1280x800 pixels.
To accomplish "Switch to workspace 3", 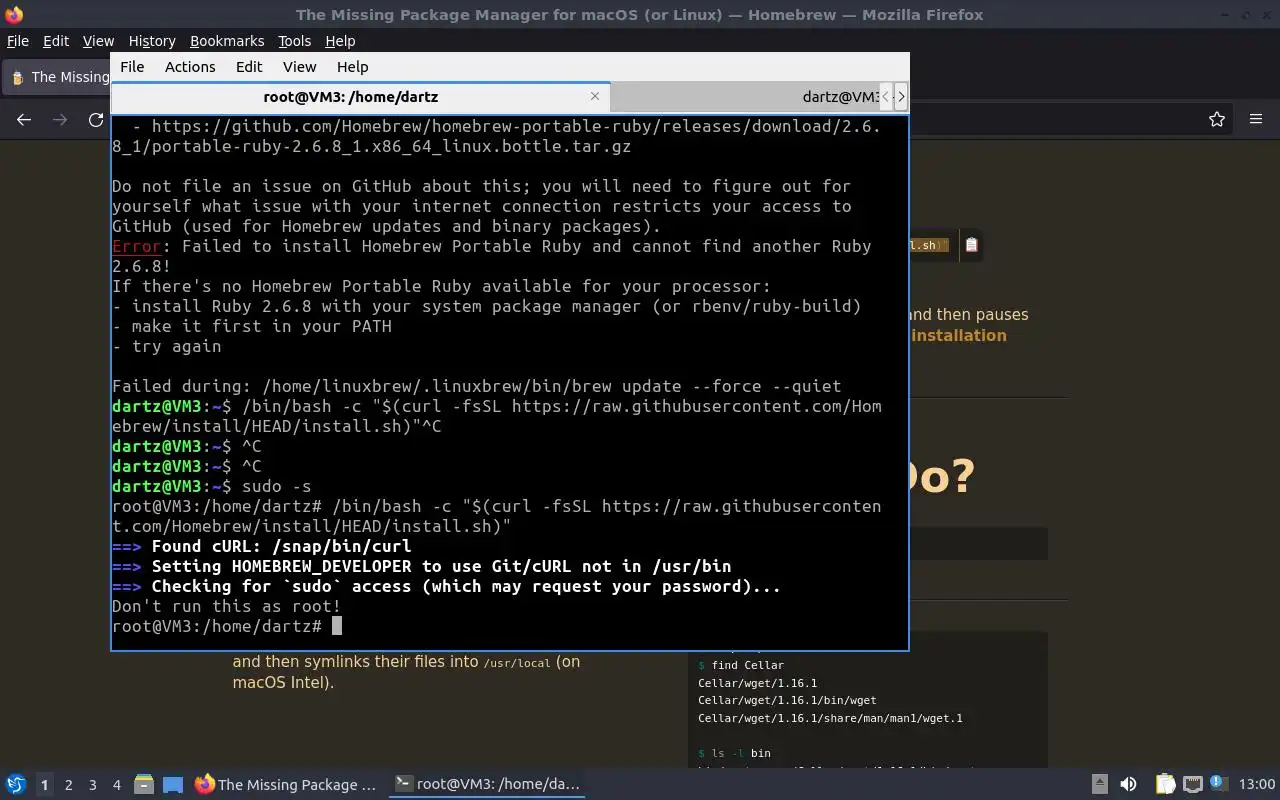I will [x=92, y=785].
